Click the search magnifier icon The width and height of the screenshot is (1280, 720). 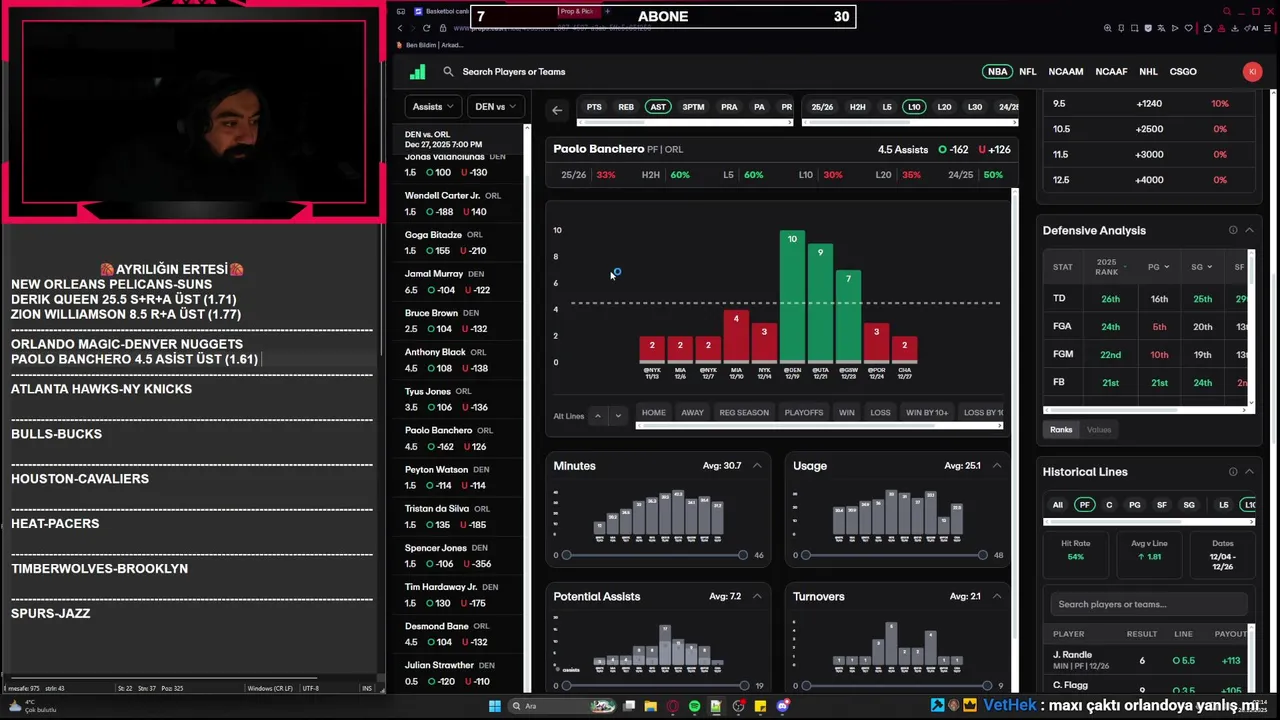coord(448,72)
